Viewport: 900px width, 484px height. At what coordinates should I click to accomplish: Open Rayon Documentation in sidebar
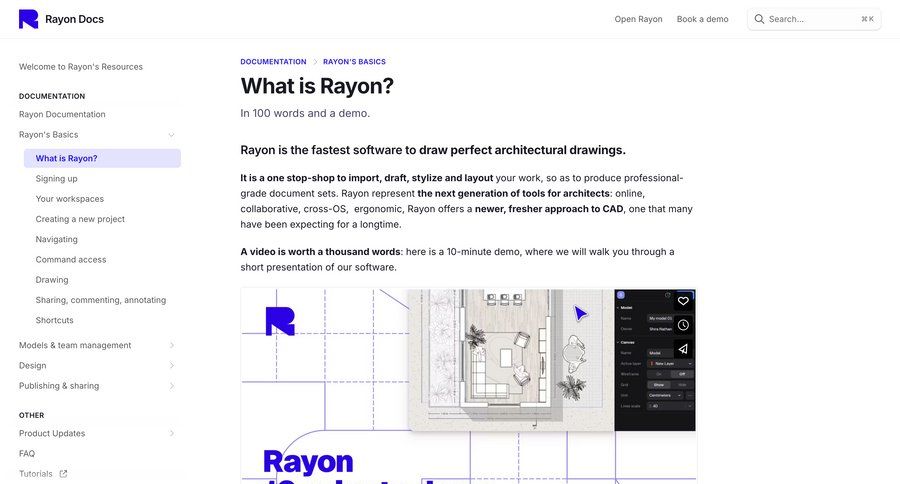point(62,114)
